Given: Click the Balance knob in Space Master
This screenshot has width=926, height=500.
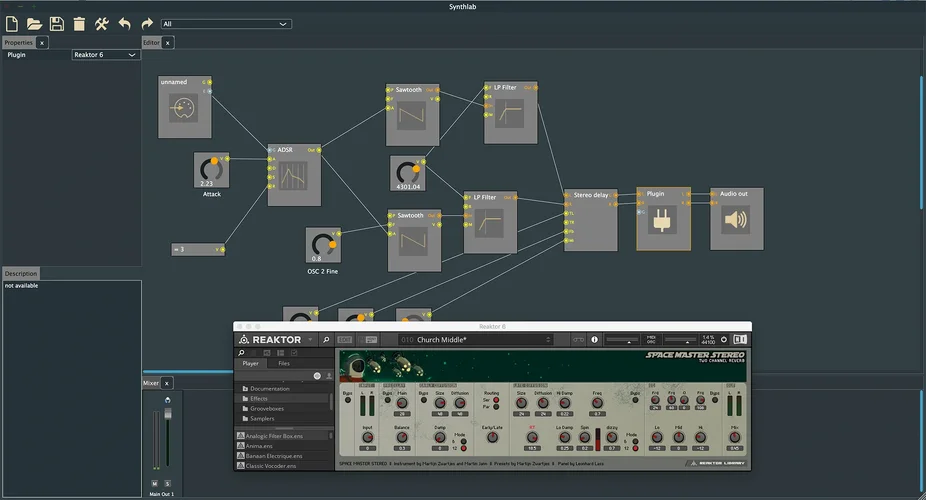Looking at the screenshot, I should (402, 437).
